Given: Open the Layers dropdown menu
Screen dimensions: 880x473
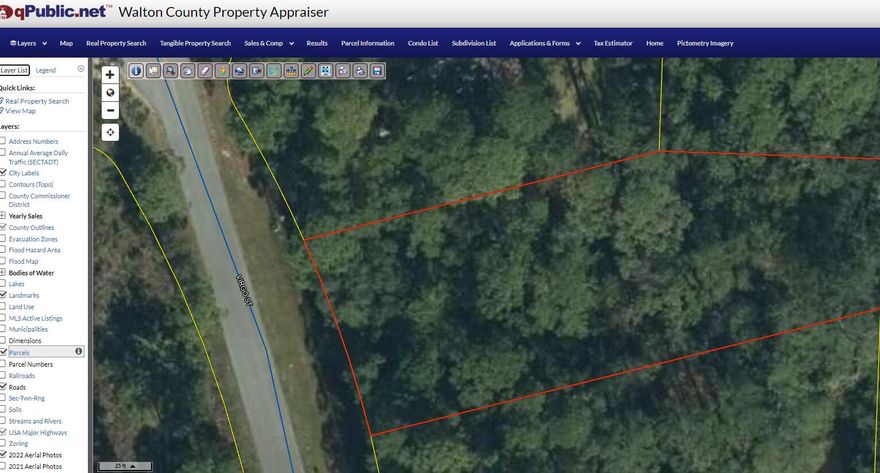Looking at the screenshot, I should (x=28, y=43).
